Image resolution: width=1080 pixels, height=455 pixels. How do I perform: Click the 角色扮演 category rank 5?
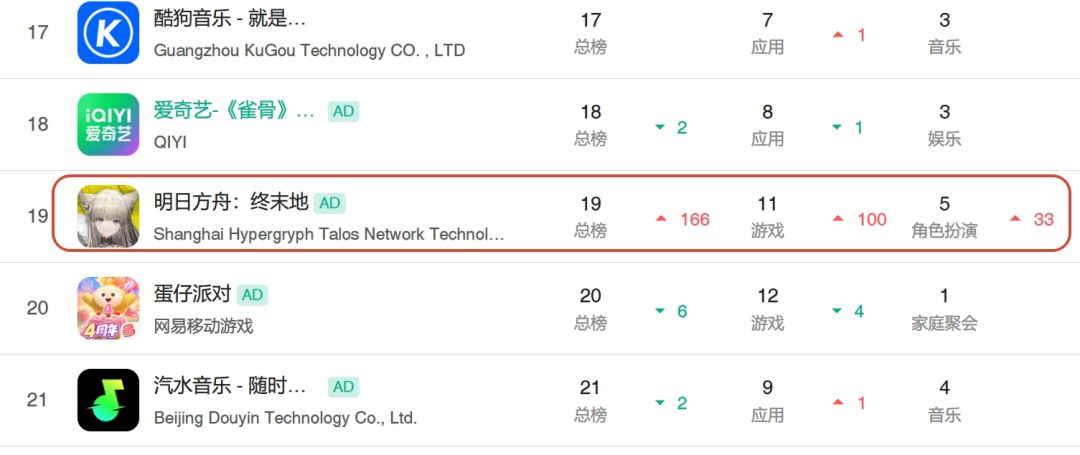(x=944, y=216)
